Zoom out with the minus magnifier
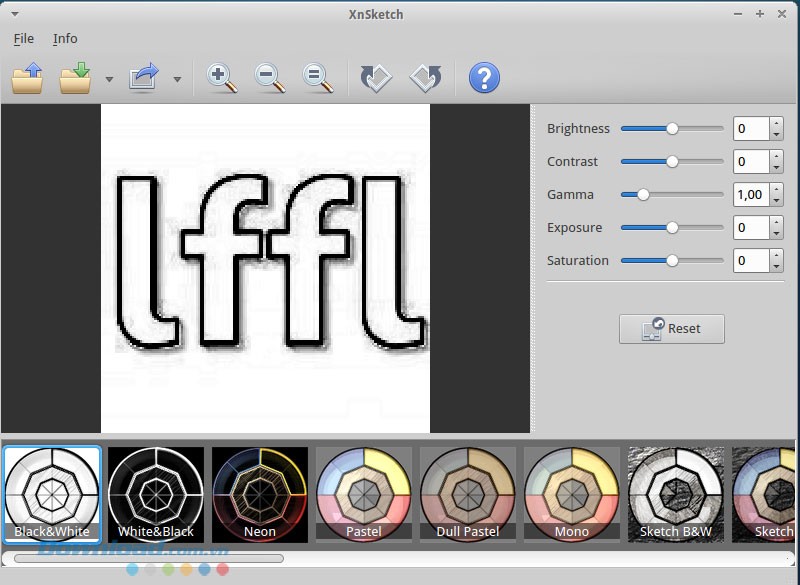 pyautogui.click(x=270, y=78)
